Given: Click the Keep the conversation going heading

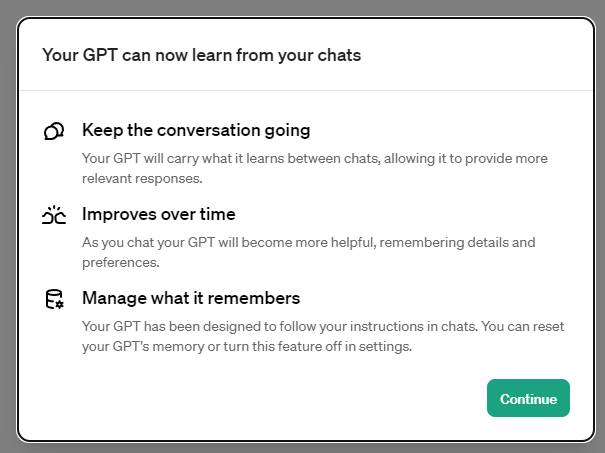Looking at the screenshot, I should pyautogui.click(x=196, y=130).
